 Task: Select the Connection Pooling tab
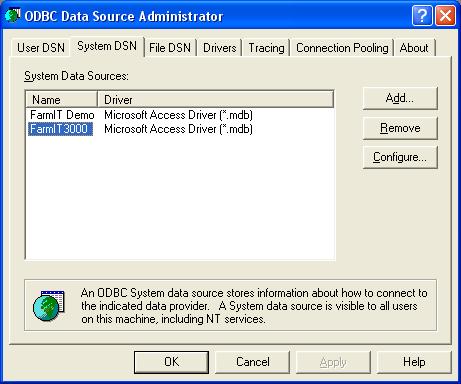(342, 48)
